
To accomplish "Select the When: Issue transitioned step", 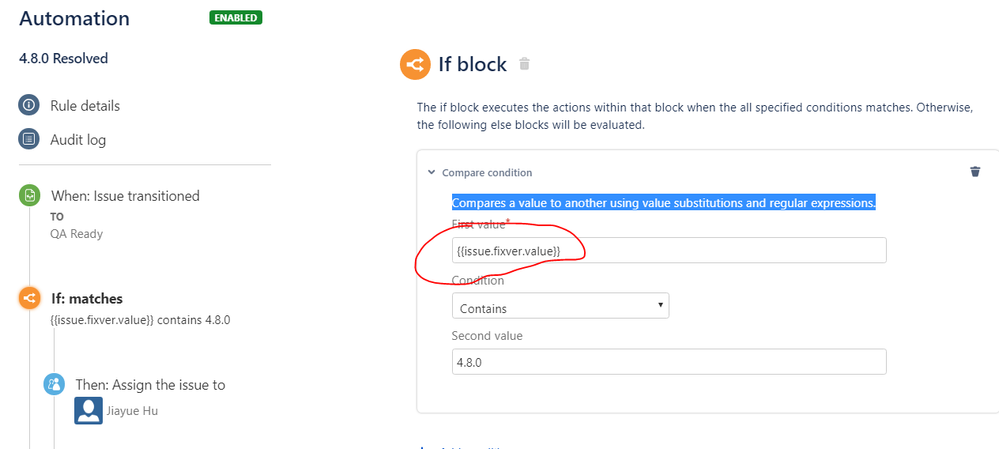I will pos(125,196).
